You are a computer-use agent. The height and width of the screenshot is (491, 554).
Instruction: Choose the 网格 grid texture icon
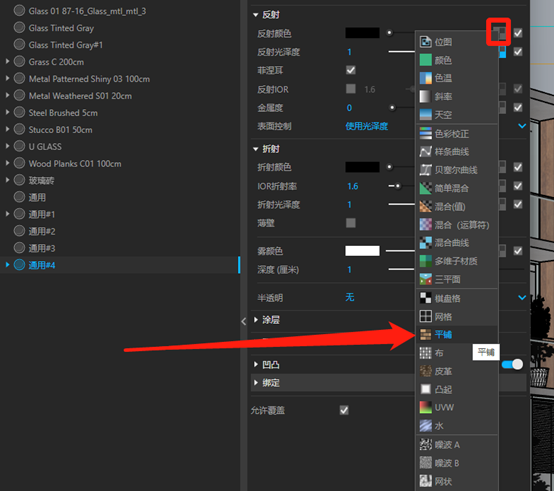point(425,316)
